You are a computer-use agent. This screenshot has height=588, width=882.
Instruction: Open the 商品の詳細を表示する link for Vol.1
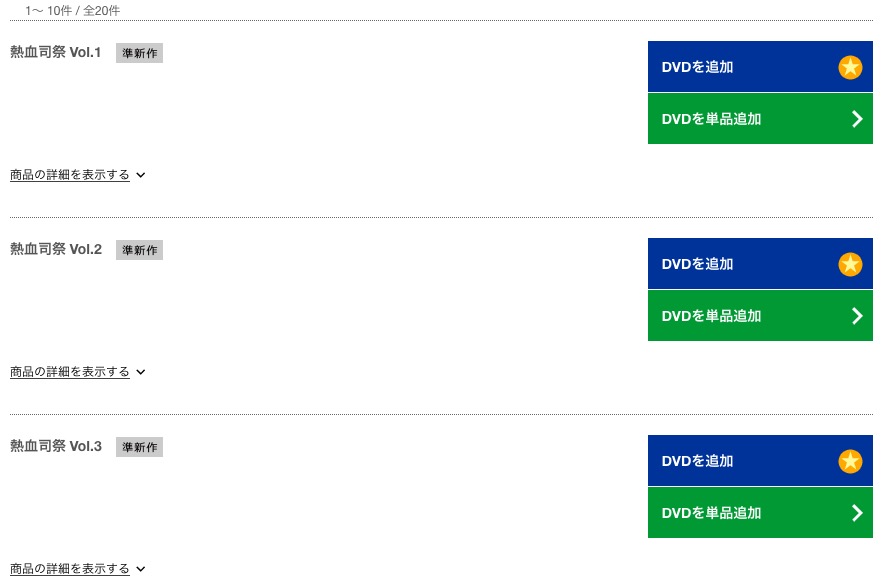(70, 175)
